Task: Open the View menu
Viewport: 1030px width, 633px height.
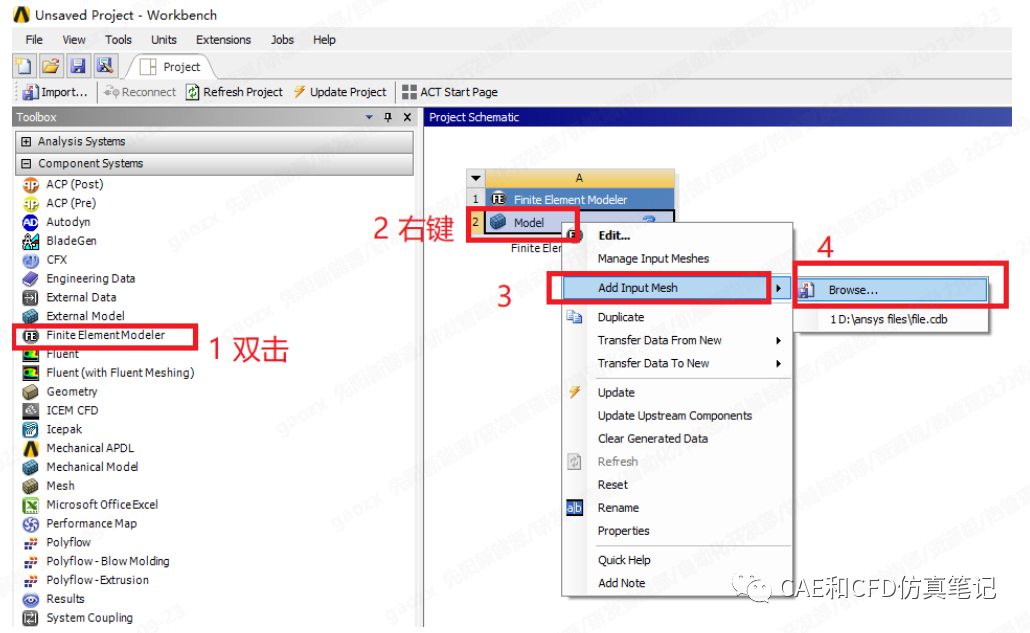Action: point(74,39)
